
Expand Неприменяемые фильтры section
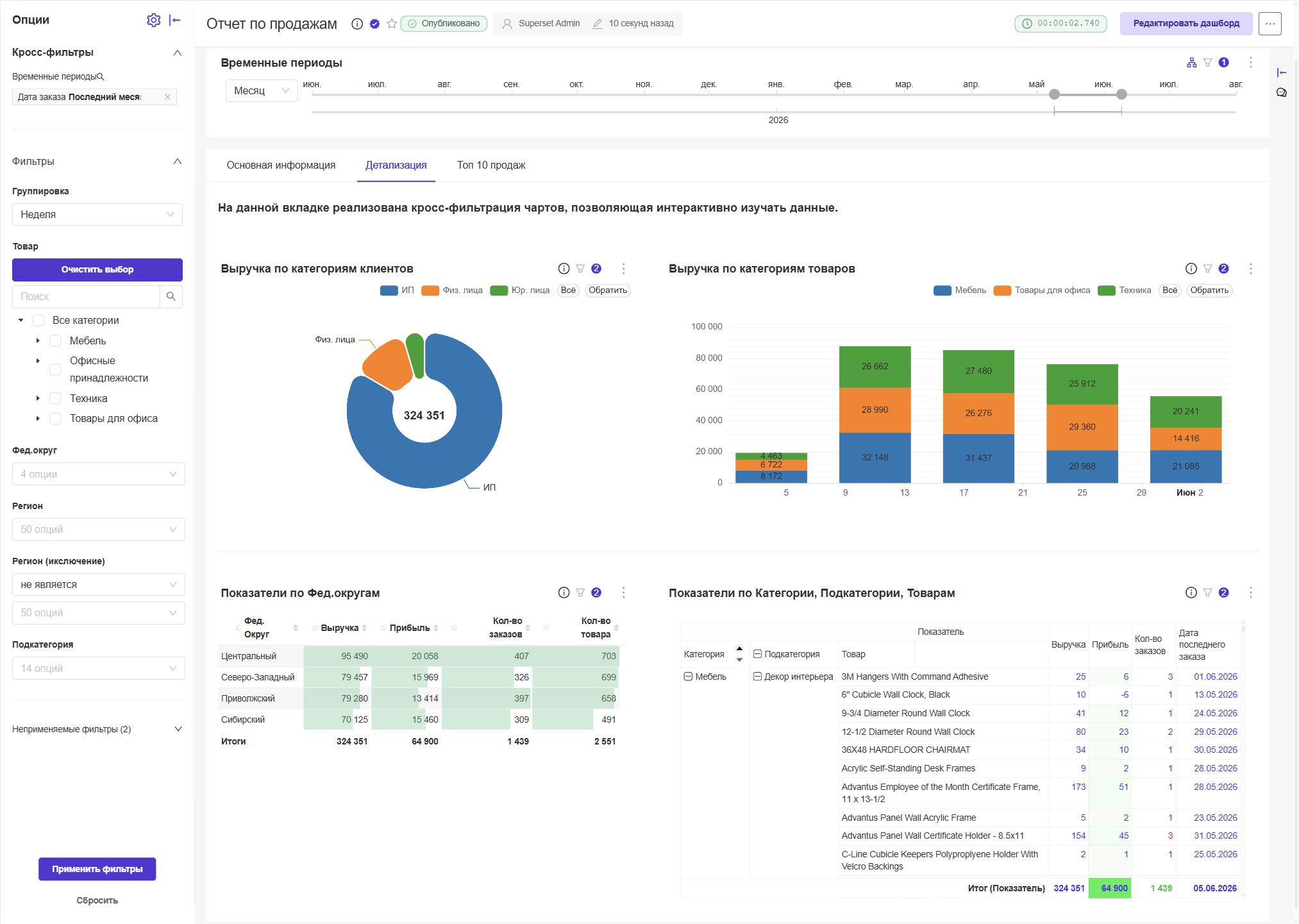pos(97,729)
